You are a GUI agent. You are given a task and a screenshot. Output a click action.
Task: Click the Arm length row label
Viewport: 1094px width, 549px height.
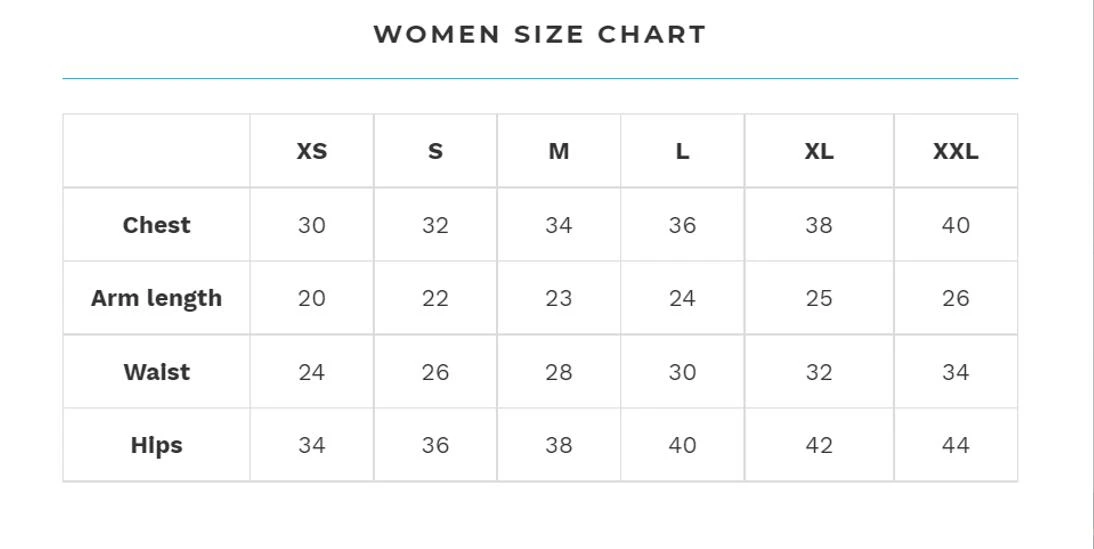coord(157,298)
